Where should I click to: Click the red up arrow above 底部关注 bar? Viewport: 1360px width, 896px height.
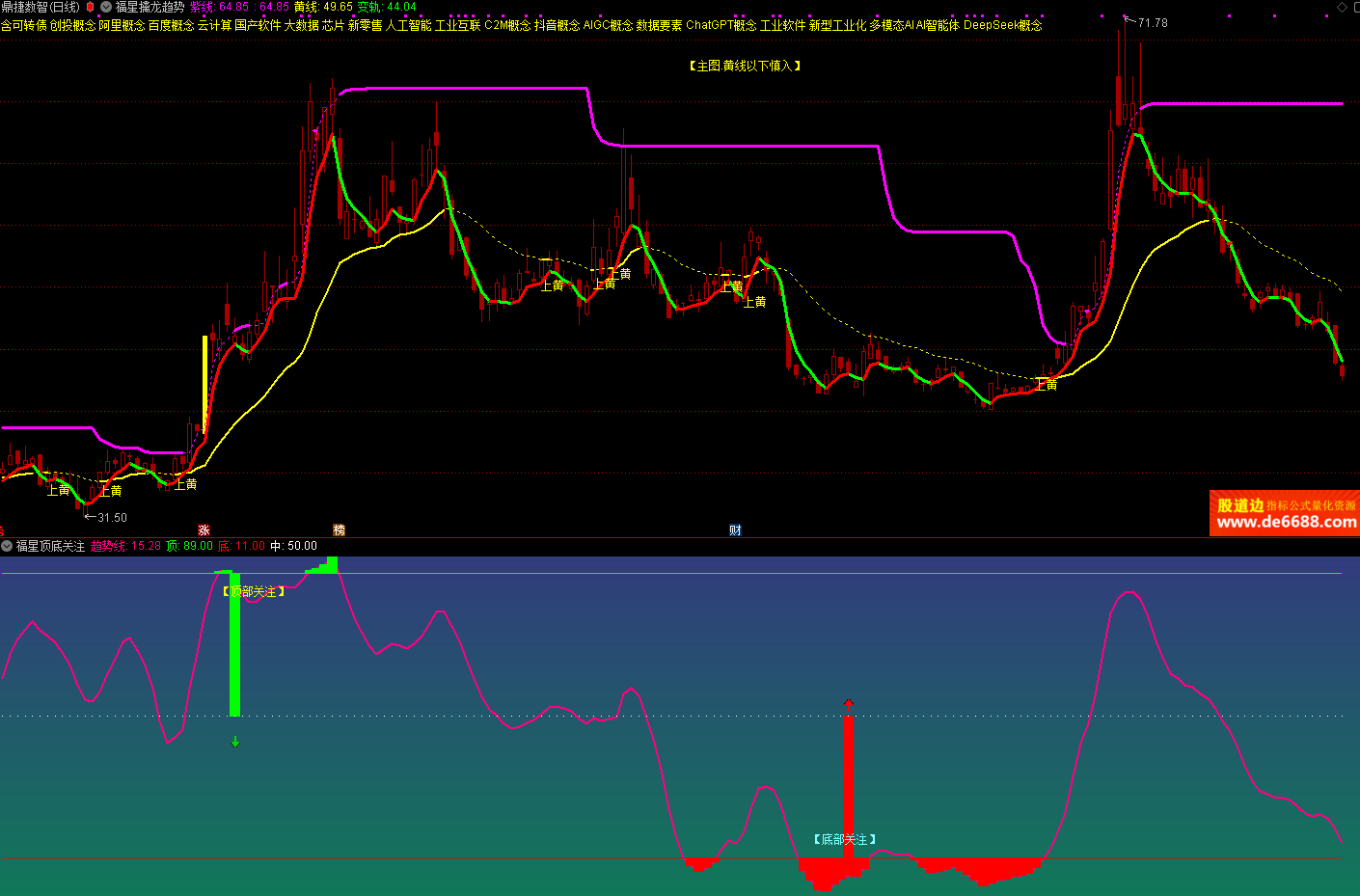click(849, 704)
